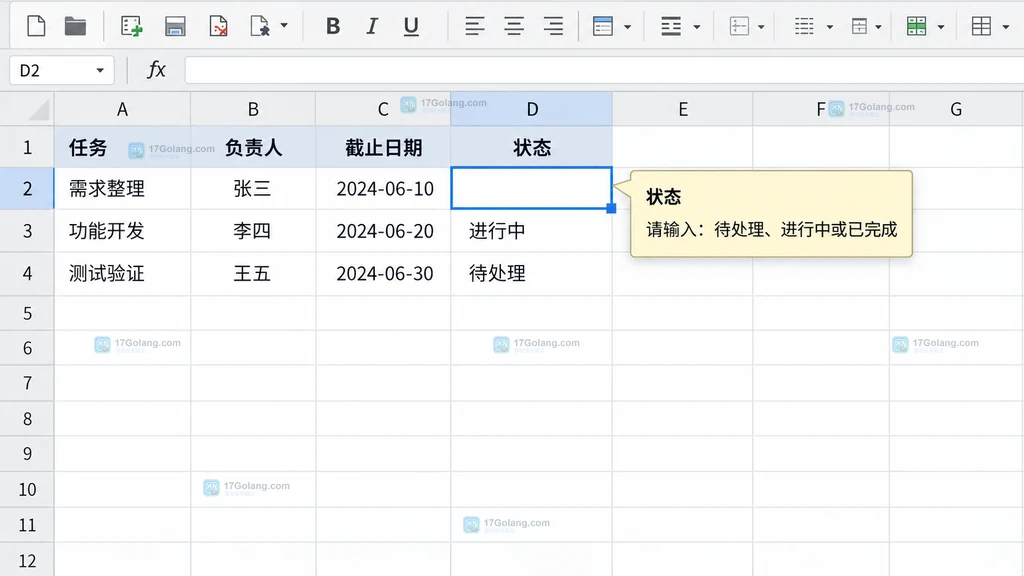This screenshot has height=576, width=1024.
Task: Click the header cell "负责人"
Action: click(x=253, y=148)
